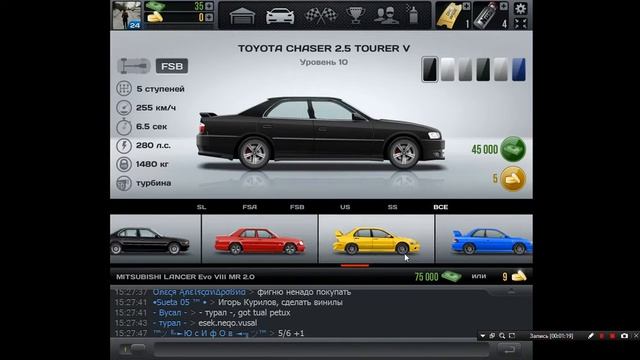Click the weight icon beside 1480 кг

(x=124, y=164)
